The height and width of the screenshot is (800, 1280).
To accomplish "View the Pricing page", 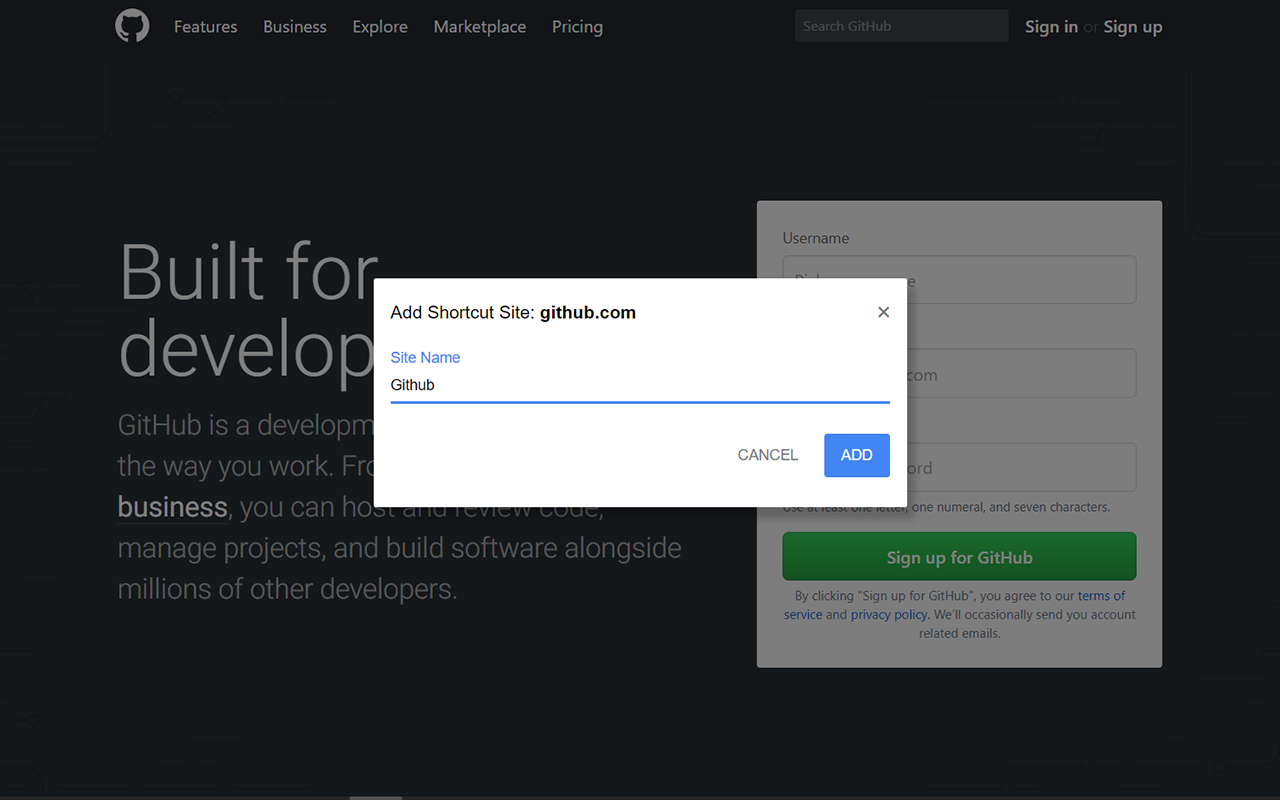I will tap(577, 27).
